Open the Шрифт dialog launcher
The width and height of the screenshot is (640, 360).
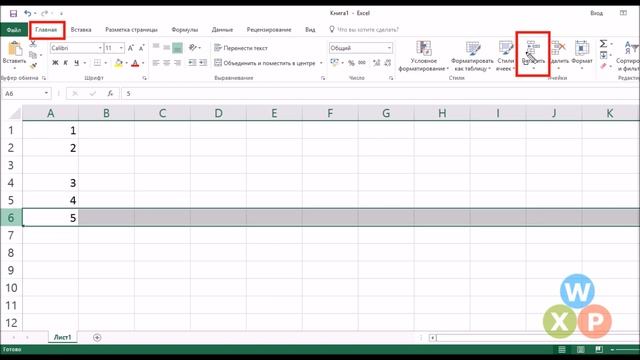pyautogui.click(x=144, y=78)
